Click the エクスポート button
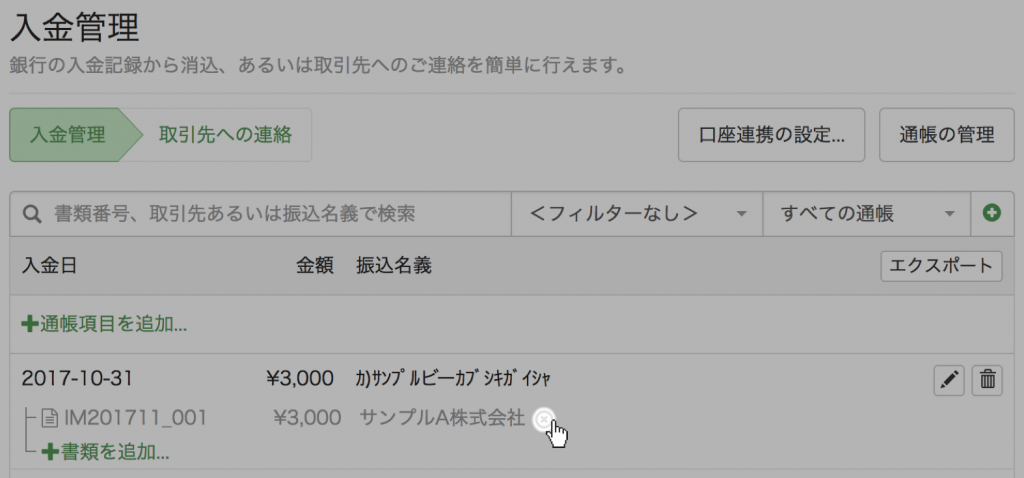 point(941,266)
